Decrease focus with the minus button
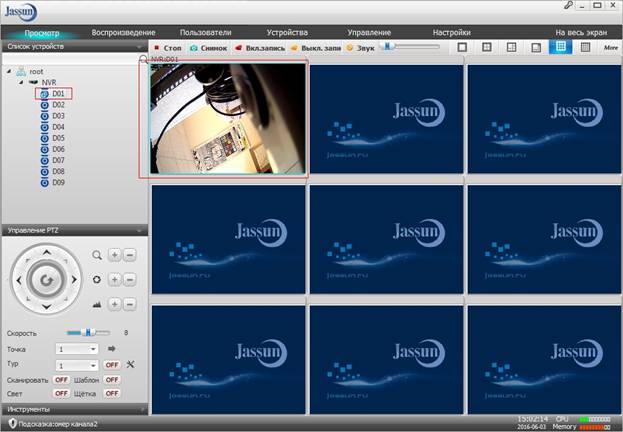This screenshot has height=432, width=623. tap(130, 280)
